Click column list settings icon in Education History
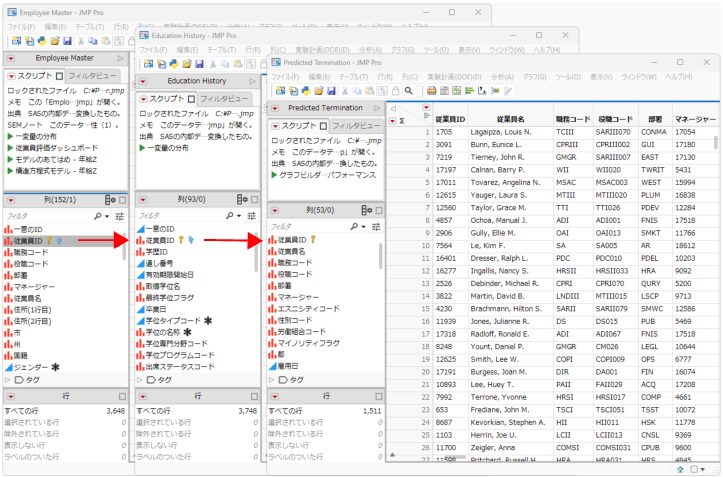Image resolution: width=723 pixels, height=477 pixels. point(242,199)
